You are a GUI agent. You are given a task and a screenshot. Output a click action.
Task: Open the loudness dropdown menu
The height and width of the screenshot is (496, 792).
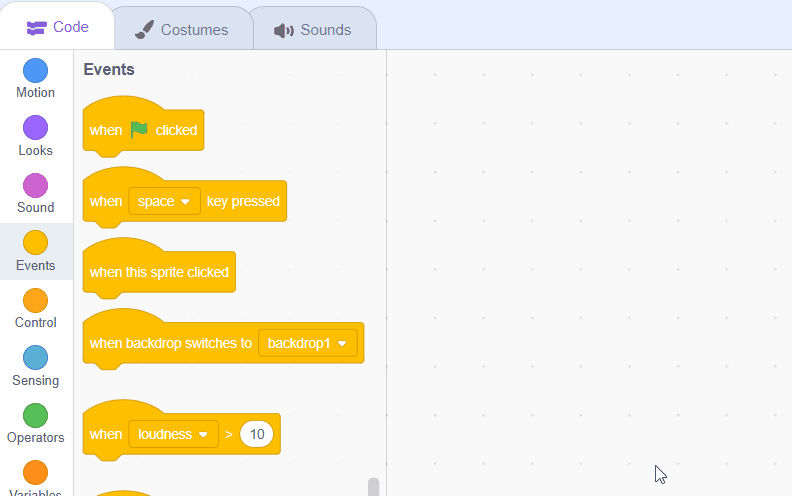pyautogui.click(x=173, y=434)
